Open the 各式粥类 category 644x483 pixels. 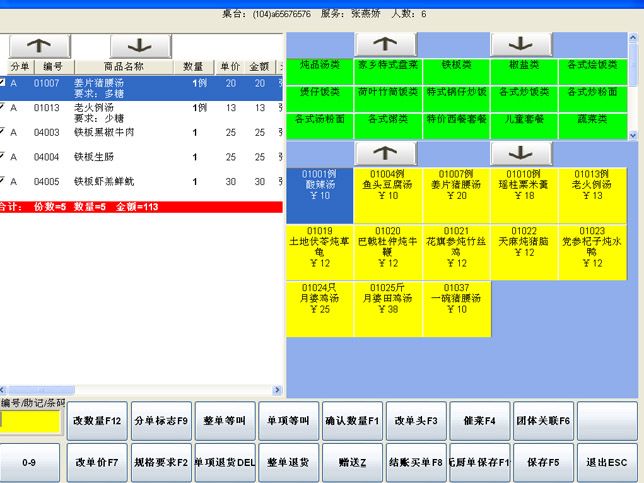[x=387, y=119]
